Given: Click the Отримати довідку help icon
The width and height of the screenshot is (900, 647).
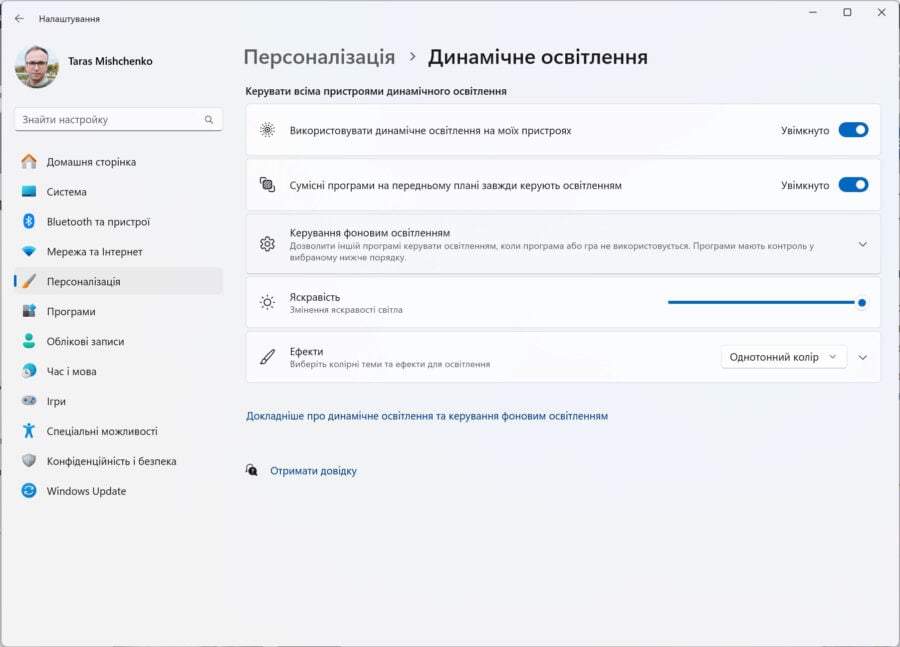Looking at the screenshot, I should click(252, 470).
